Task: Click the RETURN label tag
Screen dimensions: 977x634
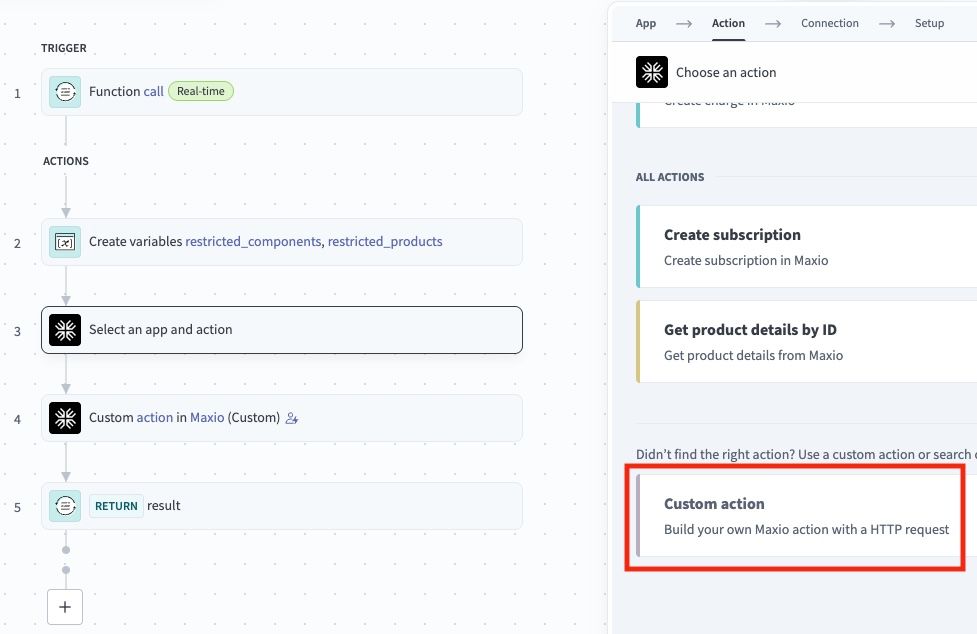Action: [x=116, y=506]
